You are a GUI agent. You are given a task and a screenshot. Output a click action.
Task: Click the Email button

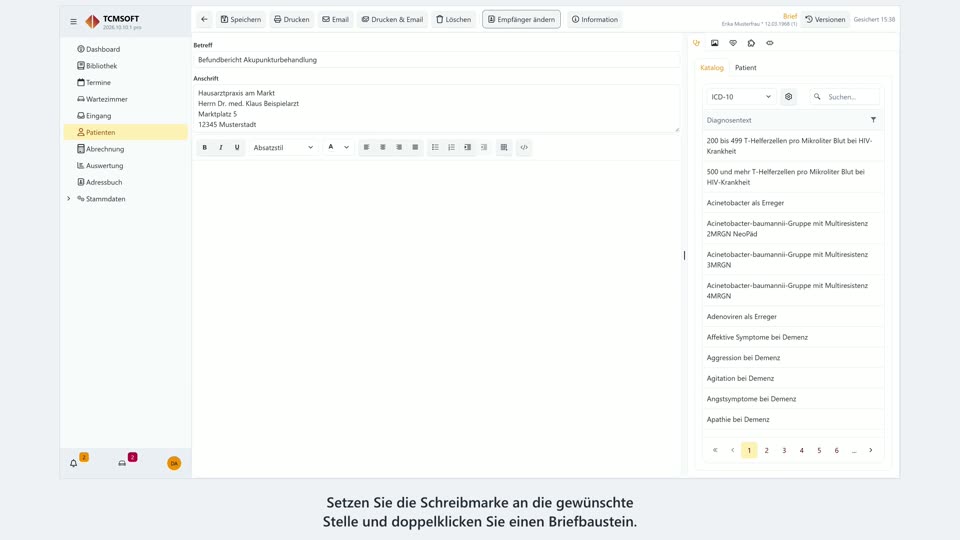tap(336, 20)
